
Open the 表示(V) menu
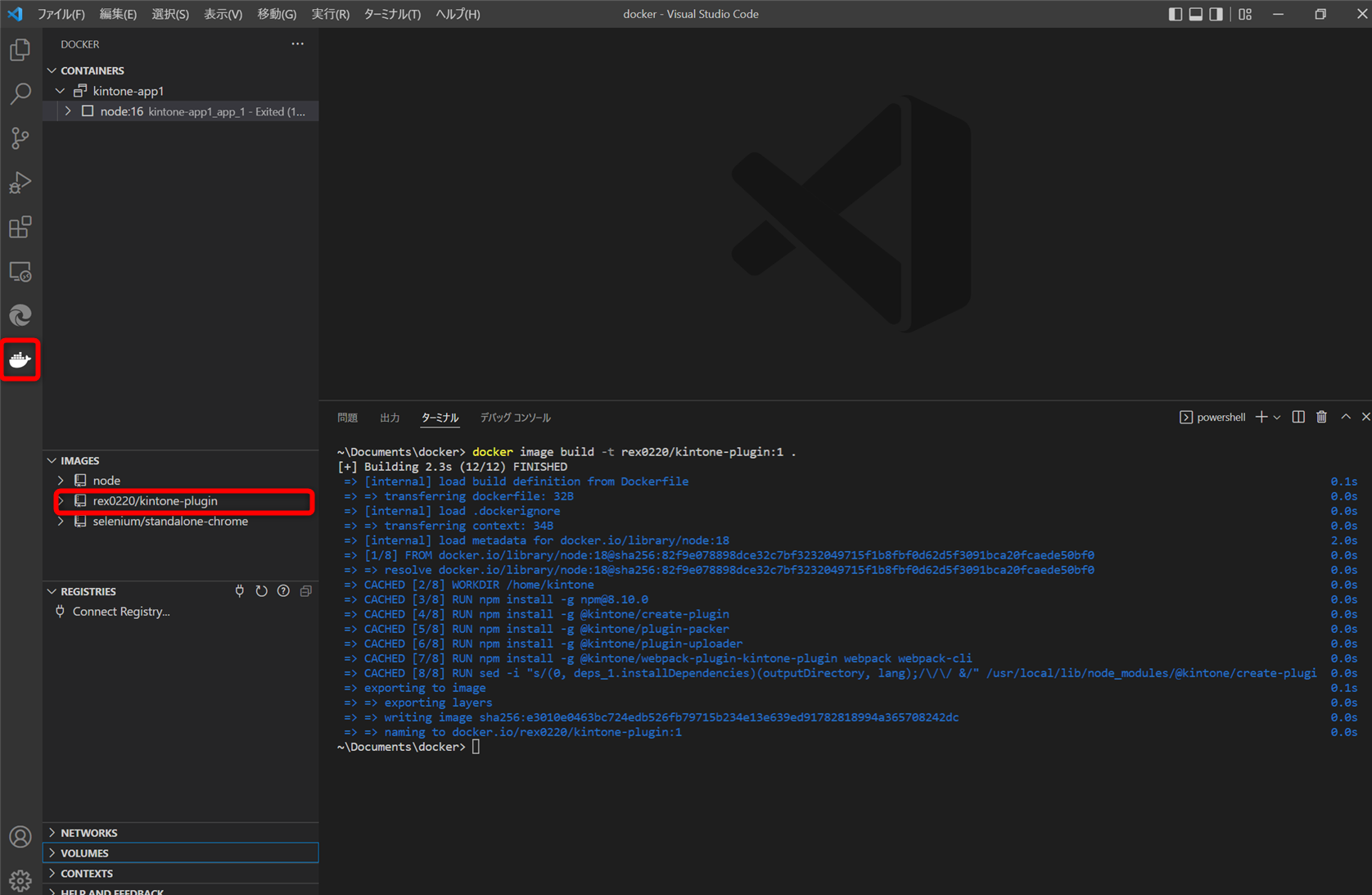[223, 14]
